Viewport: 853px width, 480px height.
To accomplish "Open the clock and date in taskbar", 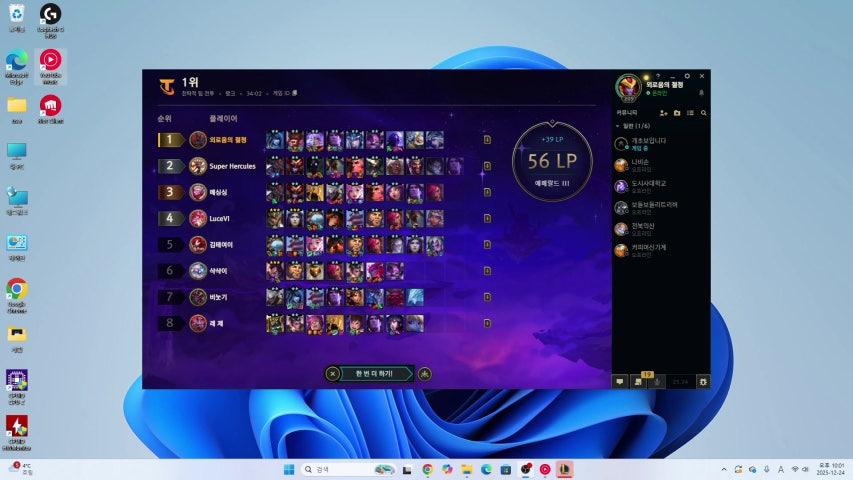I will click(831, 469).
